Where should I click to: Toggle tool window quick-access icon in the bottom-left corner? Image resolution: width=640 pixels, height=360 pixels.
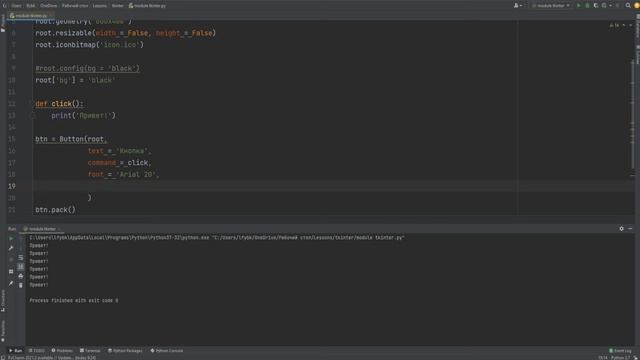tap(3, 358)
